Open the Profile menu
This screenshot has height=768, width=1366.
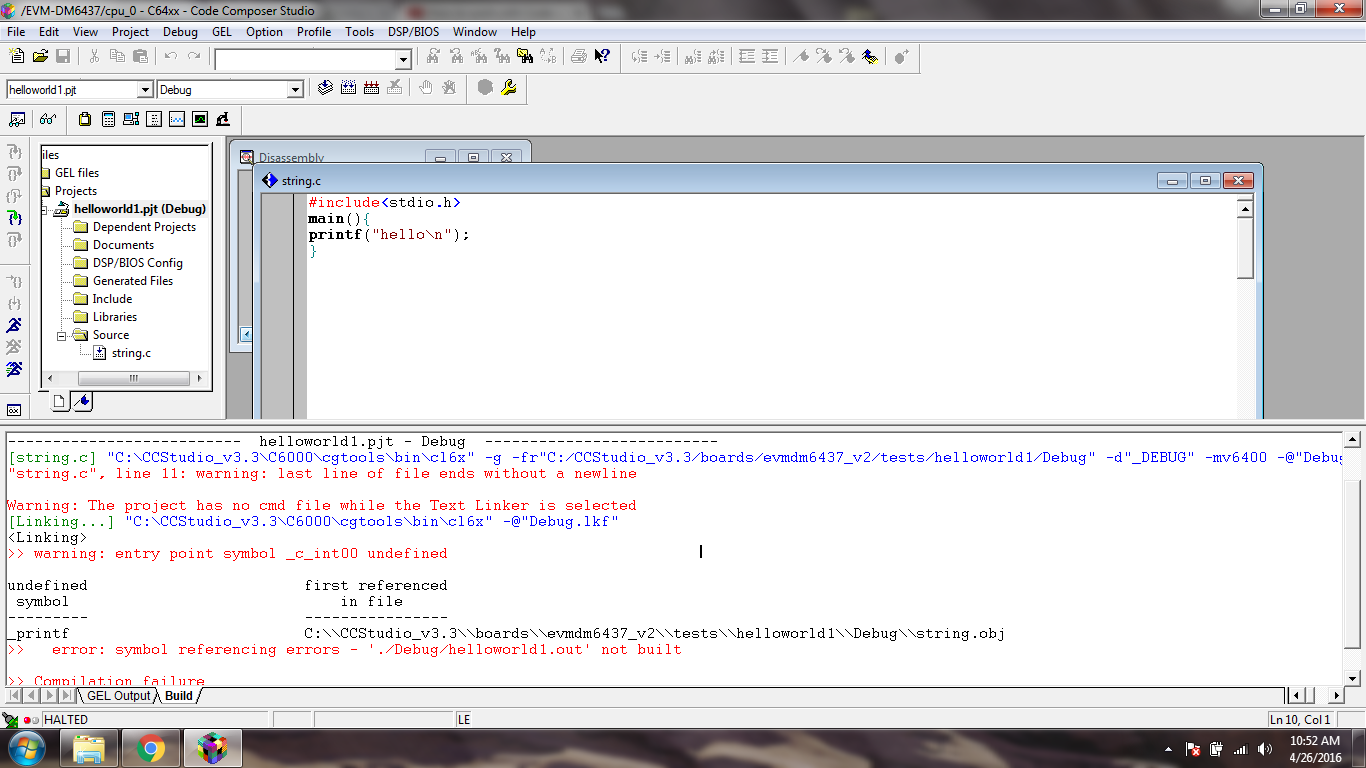(313, 32)
